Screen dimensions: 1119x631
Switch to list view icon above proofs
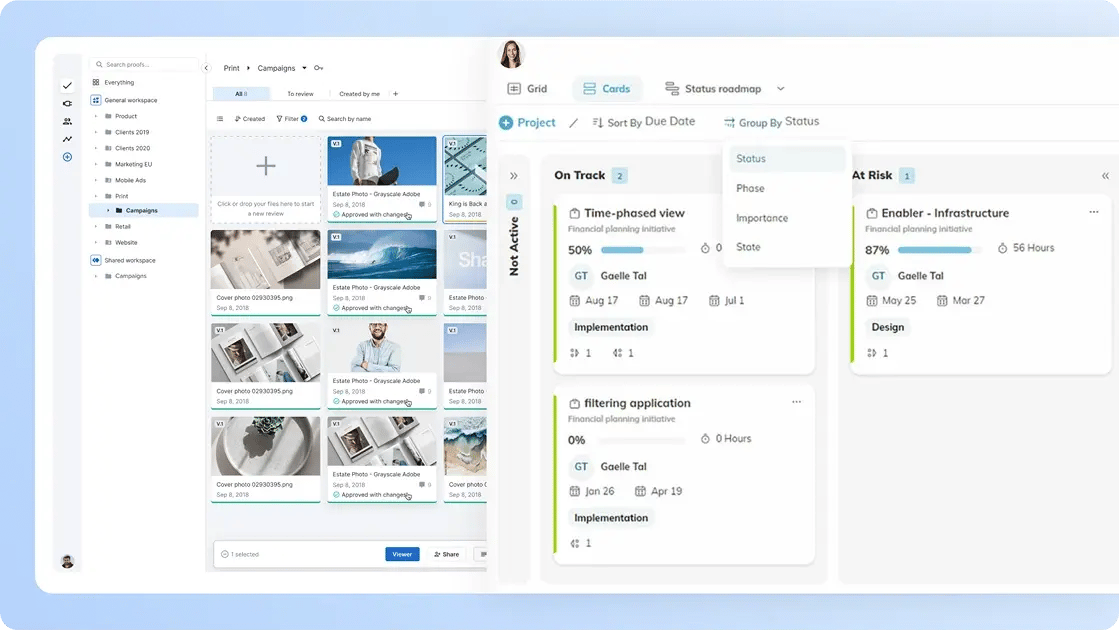220,119
